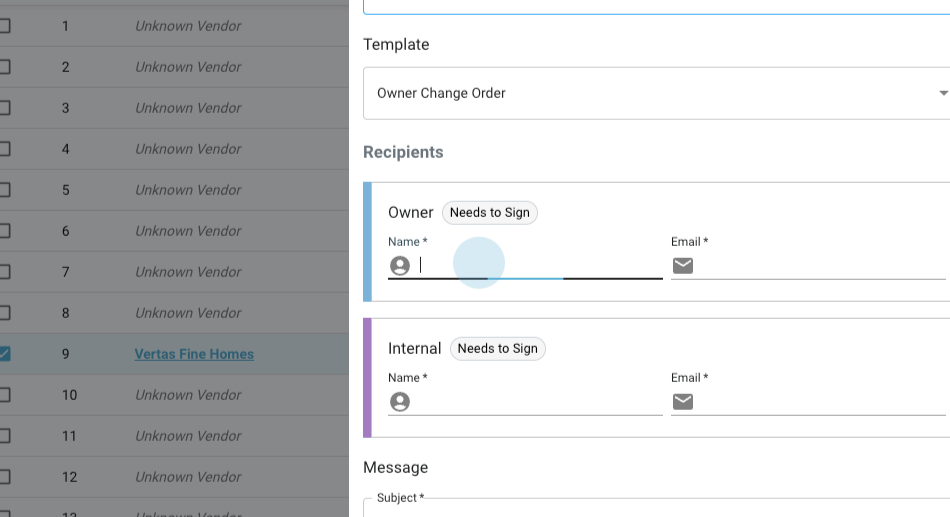Check the checkbox for row 7
Screen dimensions: 950x517
pyautogui.click(x=4, y=272)
